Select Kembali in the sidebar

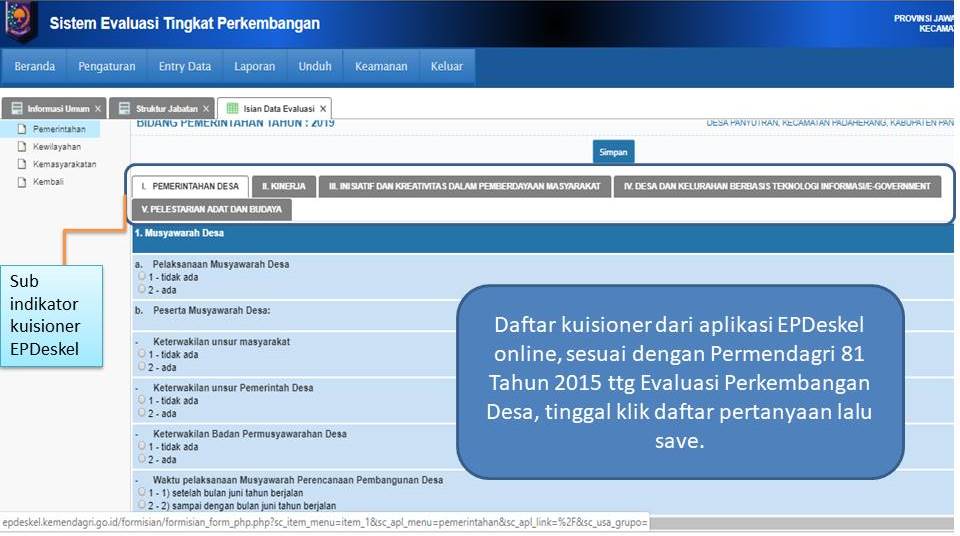pyautogui.click(x=48, y=182)
